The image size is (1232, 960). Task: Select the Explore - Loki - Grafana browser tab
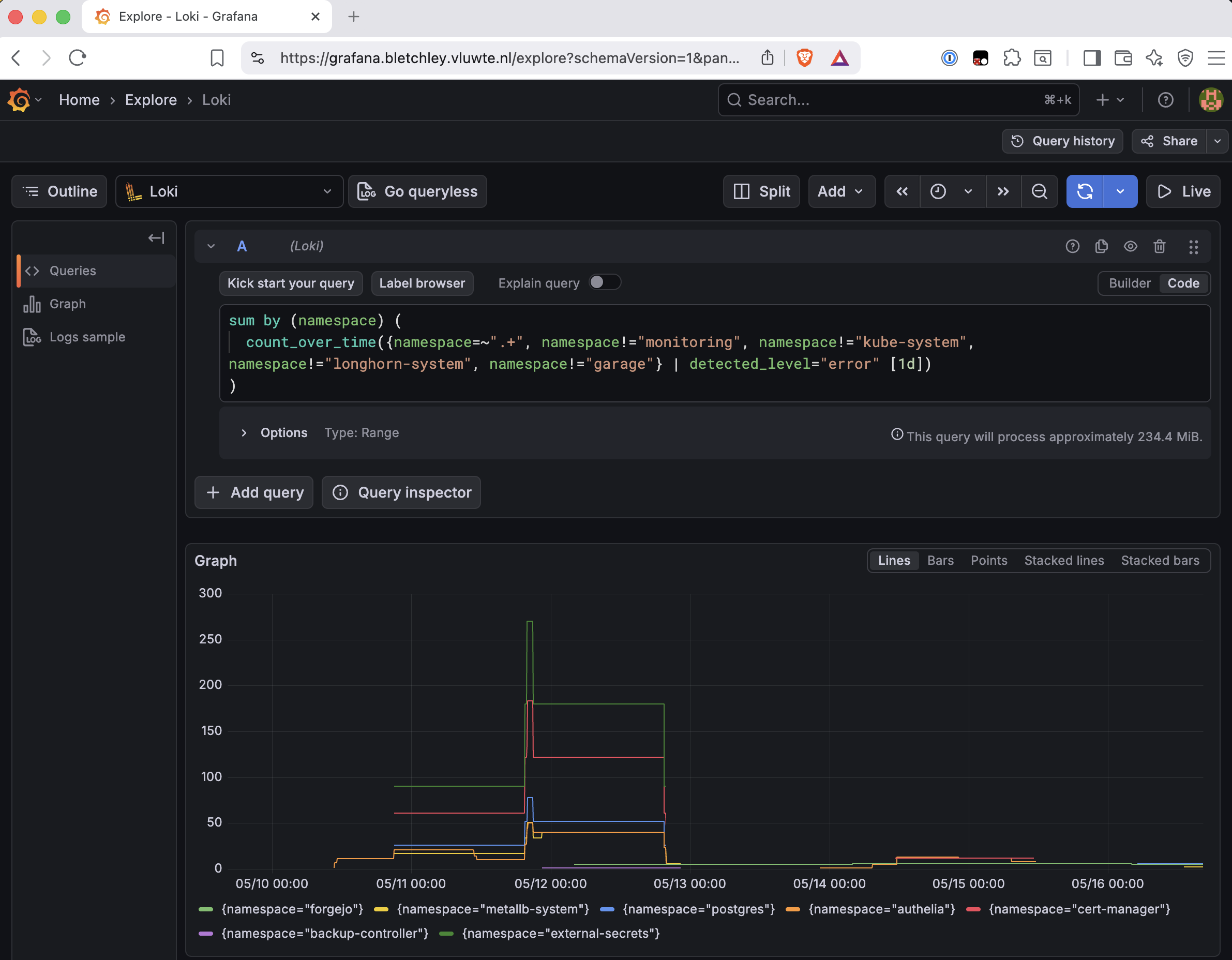tap(206, 17)
